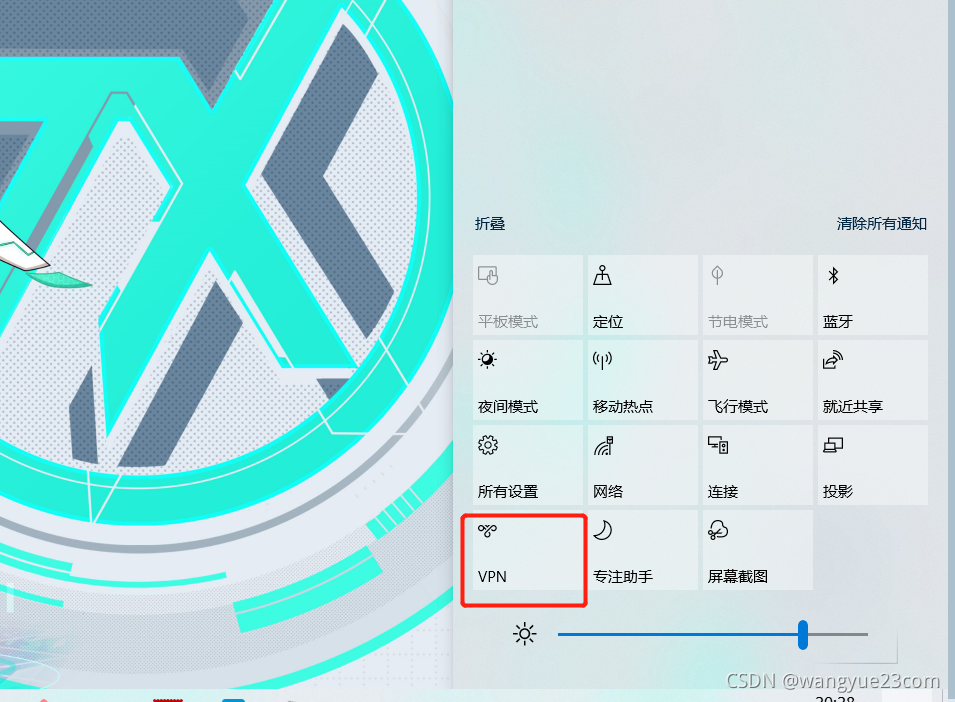Open the 连接 connect tile
The image size is (955, 702).
(758, 465)
